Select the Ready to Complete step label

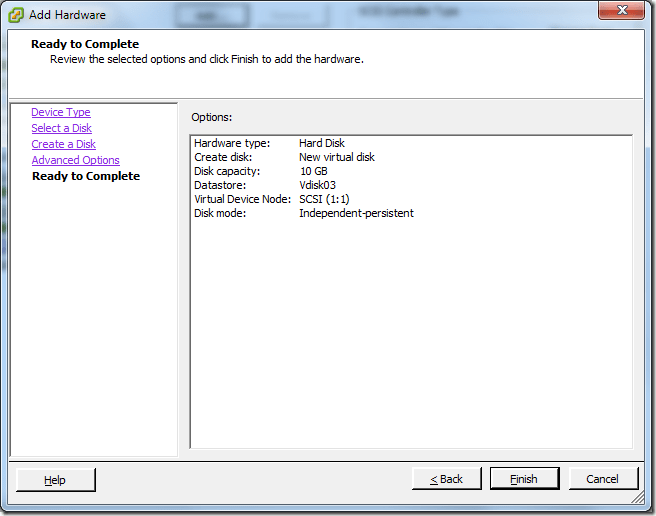pos(86,176)
